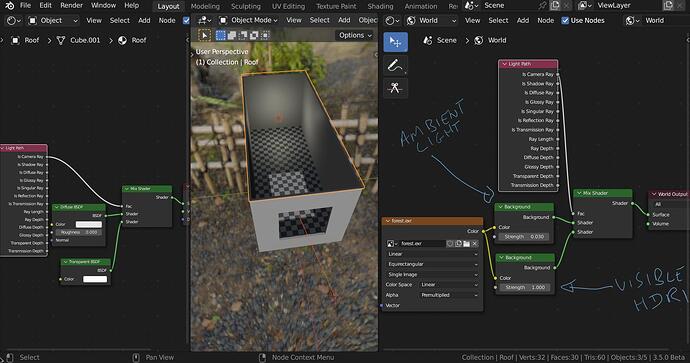Click the Blender logo icon
This screenshot has width=690, height=363.
pyautogui.click(x=10, y=6)
